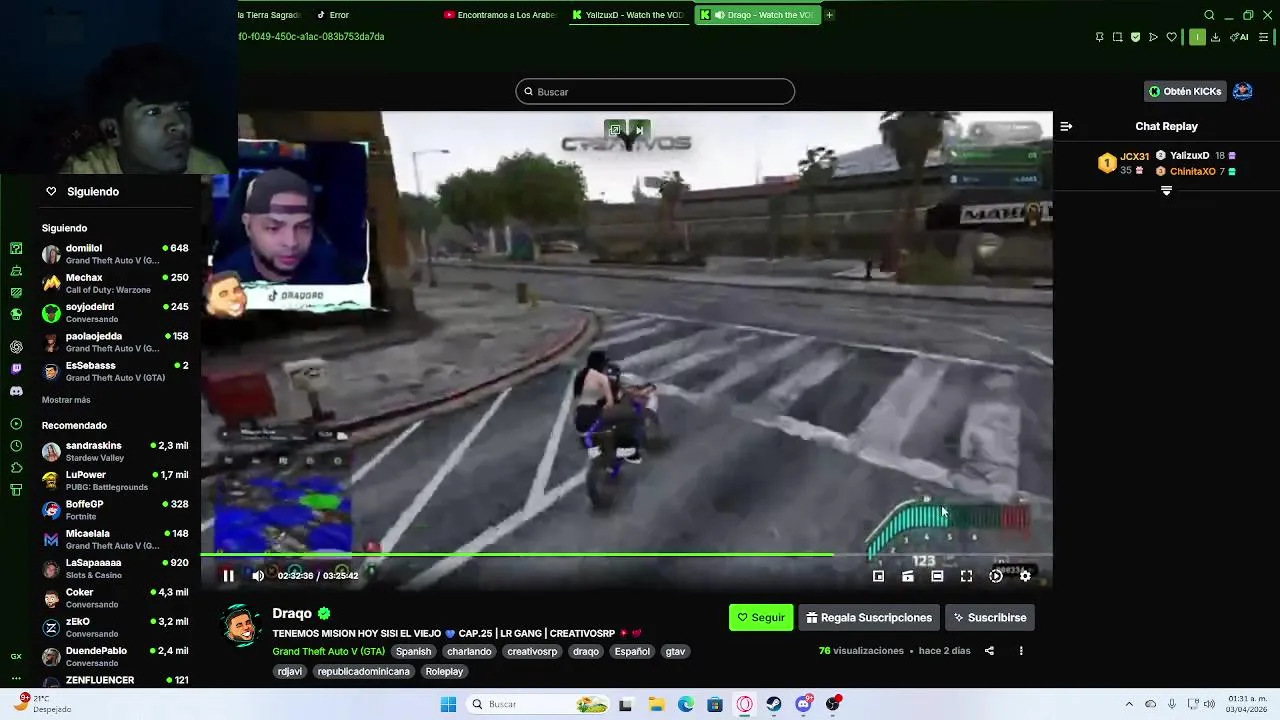The image size is (1280, 720).
Task: Take a snapshot with browser toolbar icon
Action: pos(1117,37)
